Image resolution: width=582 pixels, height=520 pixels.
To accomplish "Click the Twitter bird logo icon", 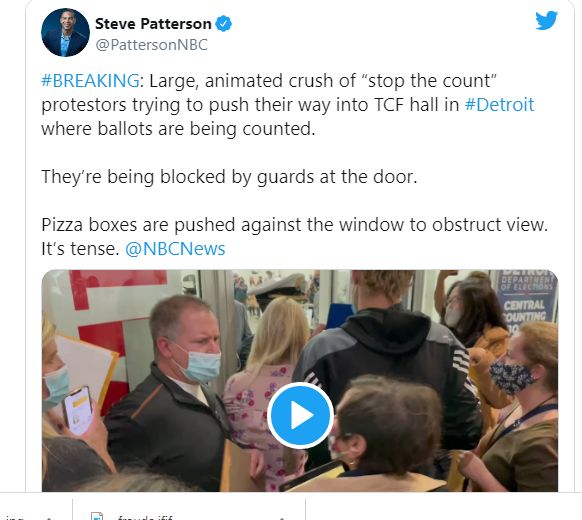I will (546, 20).
